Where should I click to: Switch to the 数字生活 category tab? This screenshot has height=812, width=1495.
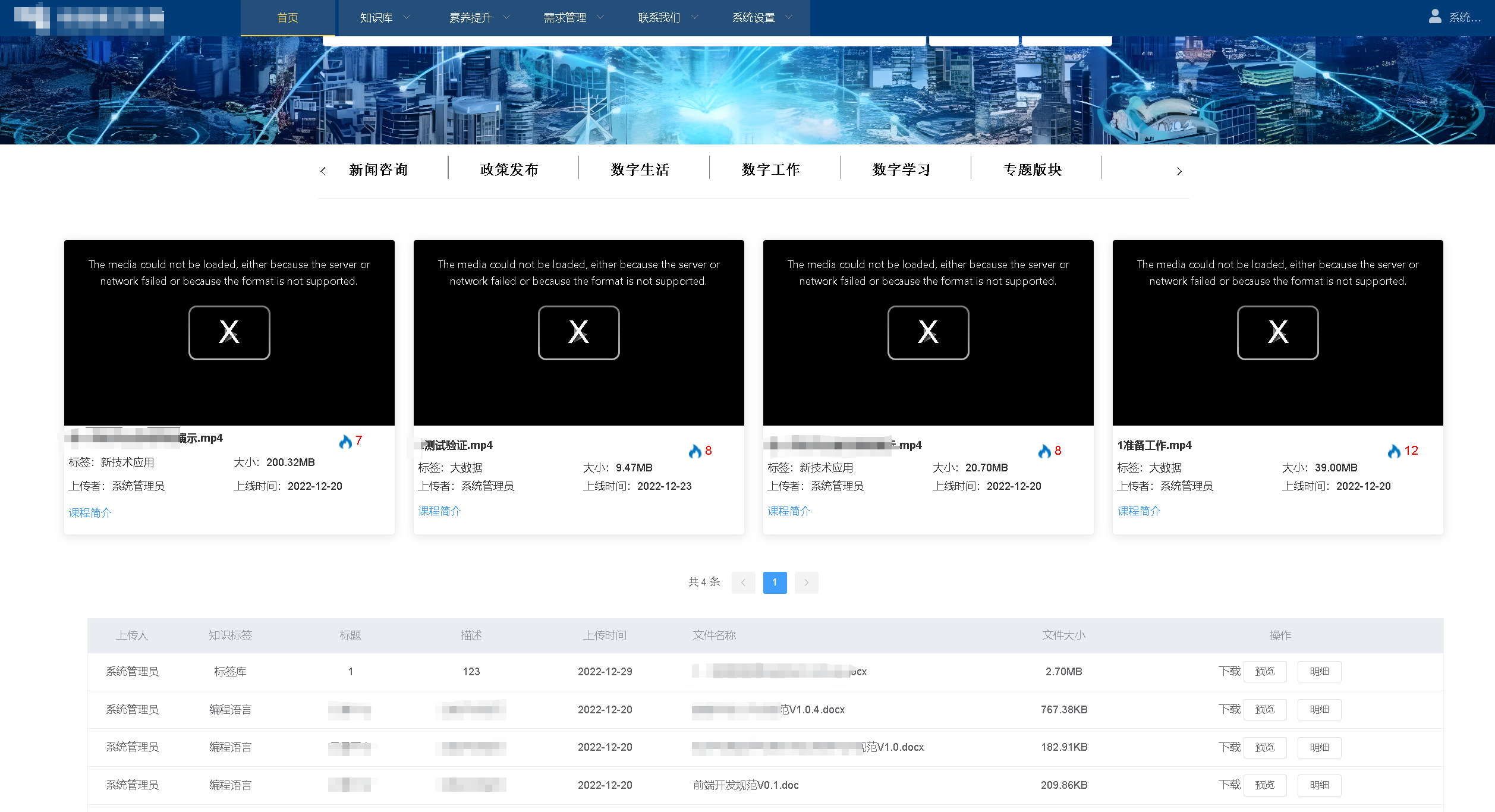click(640, 170)
